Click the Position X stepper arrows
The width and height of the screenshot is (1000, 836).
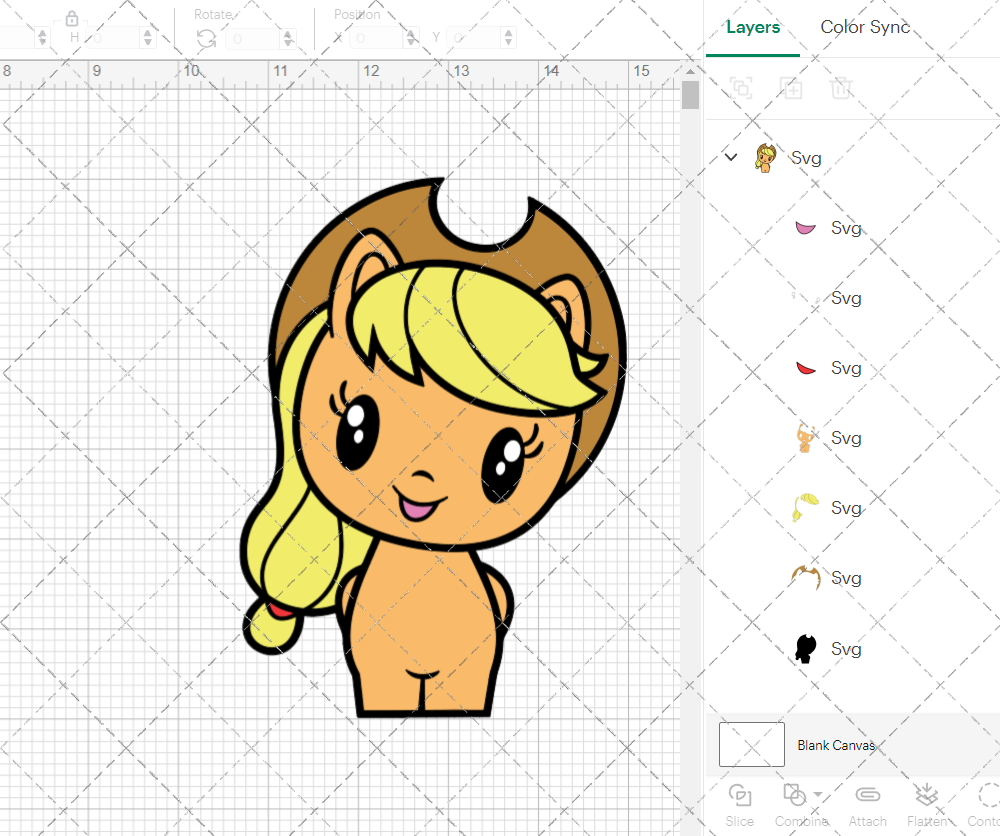(x=412, y=38)
